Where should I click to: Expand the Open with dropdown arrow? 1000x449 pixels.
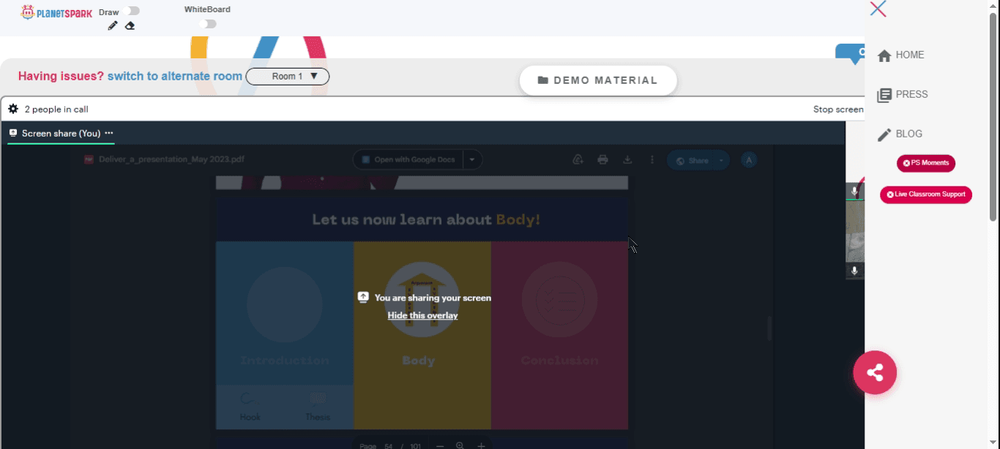coord(473,159)
